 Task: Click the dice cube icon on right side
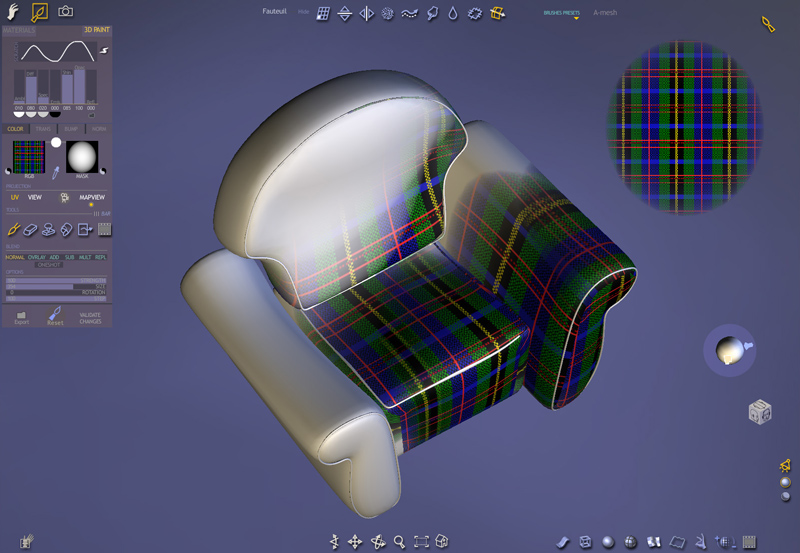760,412
